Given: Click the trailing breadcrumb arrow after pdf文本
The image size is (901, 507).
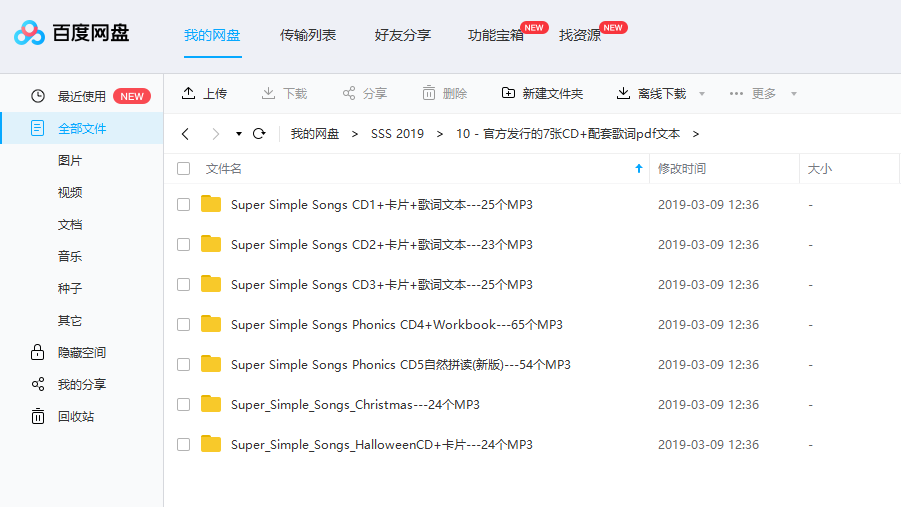Looking at the screenshot, I should [696, 134].
